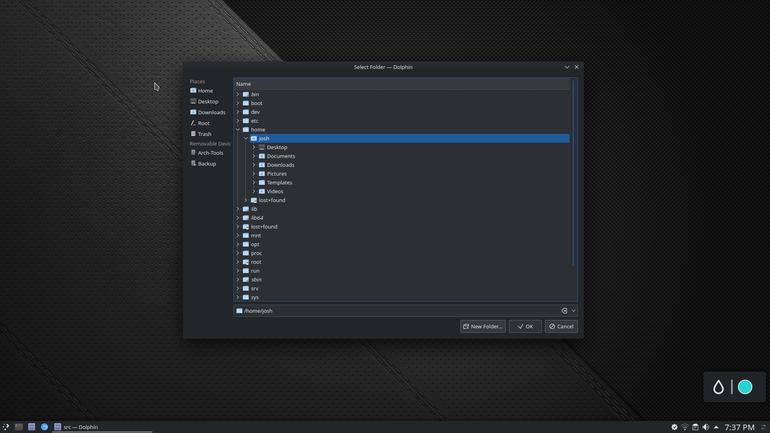Image resolution: width=770 pixels, height=433 pixels.
Task: Go to Root in Places sidebar
Action: click(x=200, y=123)
